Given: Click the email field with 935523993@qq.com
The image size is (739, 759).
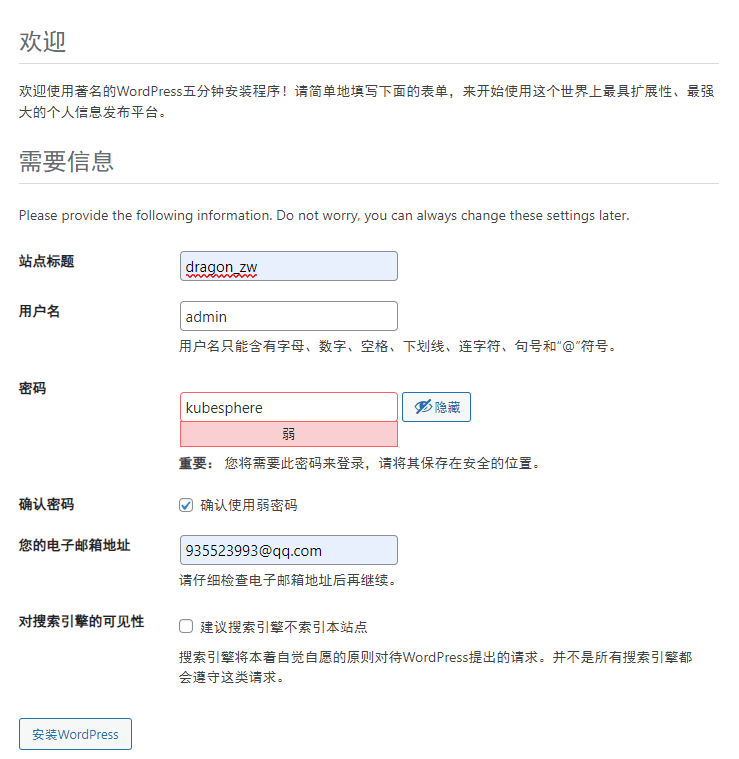Looking at the screenshot, I should coord(289,550).
